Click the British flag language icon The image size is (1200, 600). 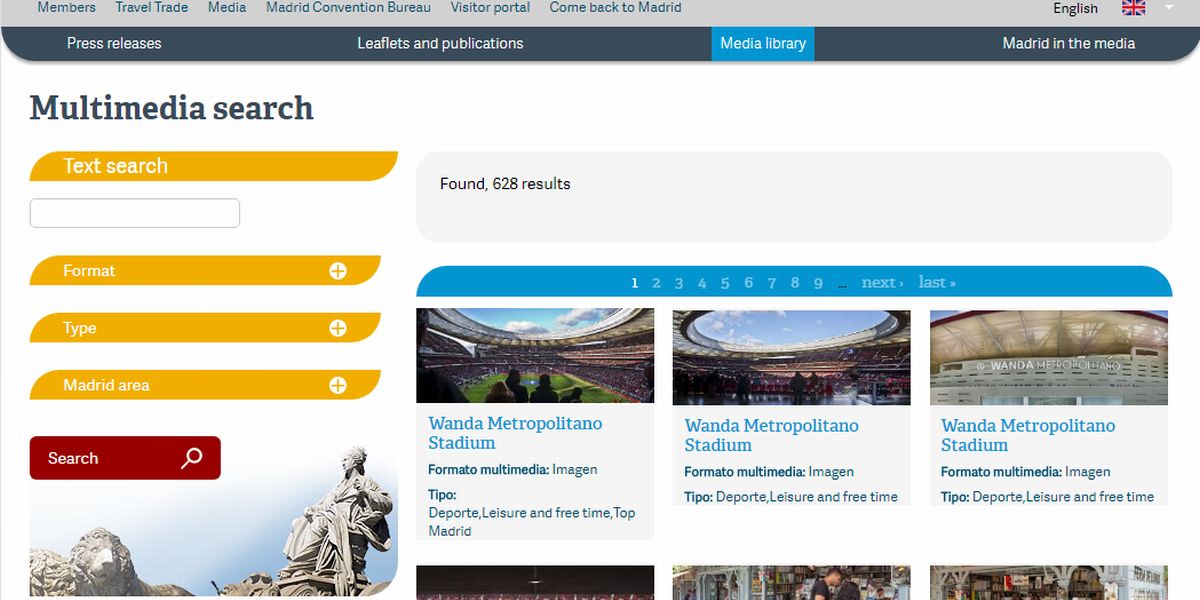[x=1133, y=7]
